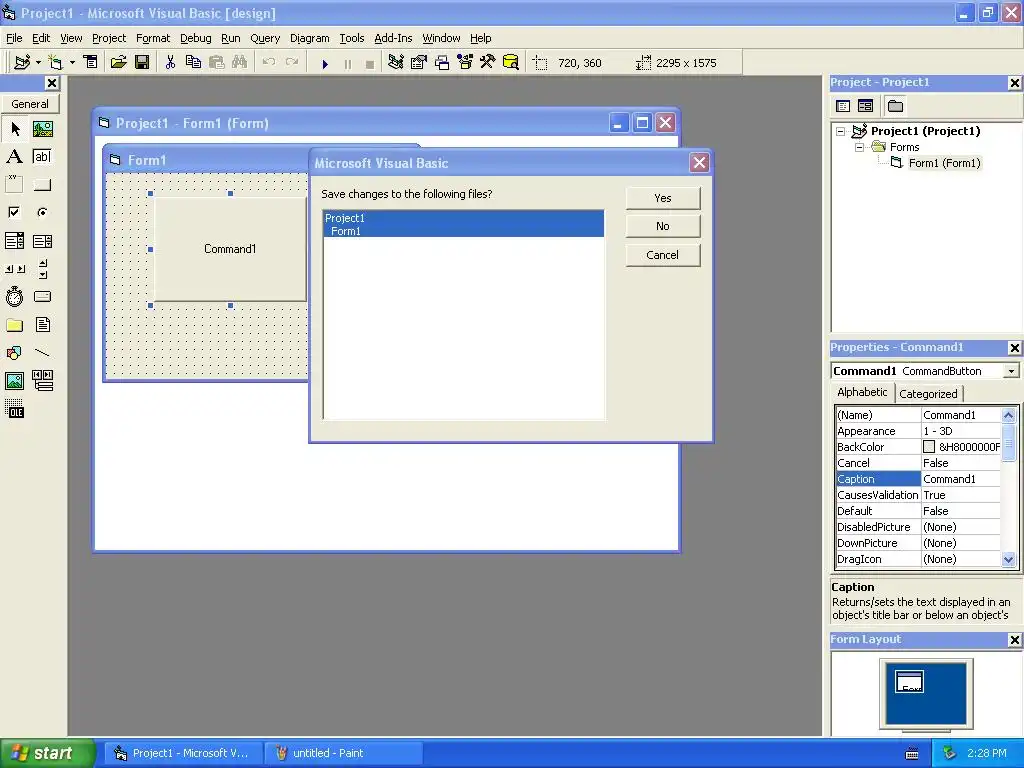Viewport: 1024px width, 768px height.
Task: Select the OptionButton control tool
Action: point(42,212)
